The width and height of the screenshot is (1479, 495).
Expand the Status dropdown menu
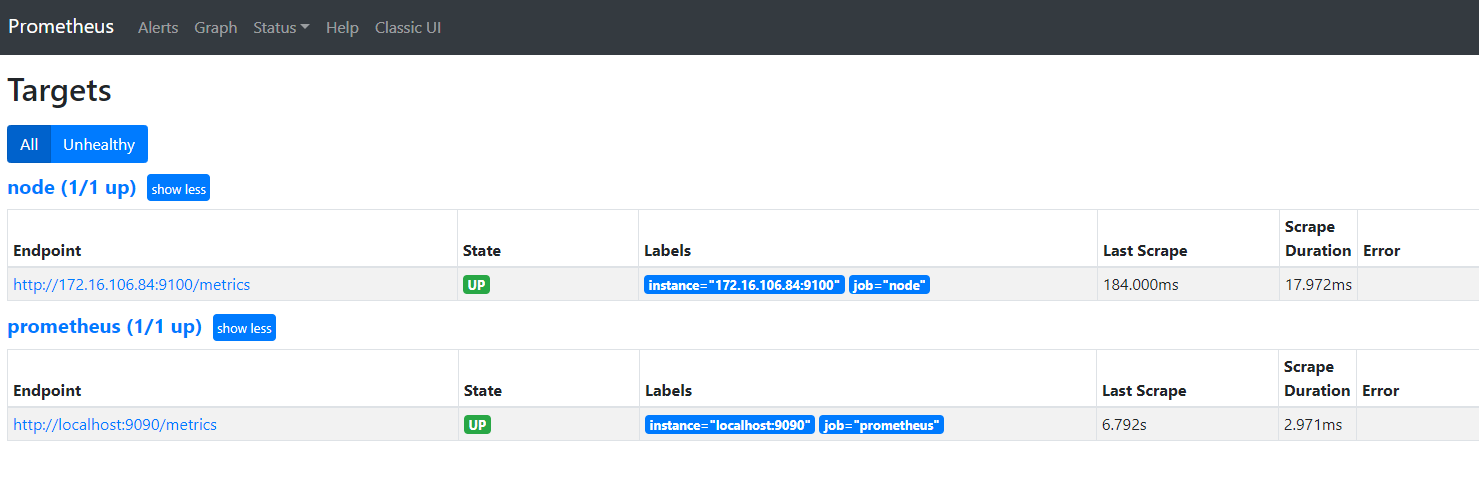click(281, 28)
